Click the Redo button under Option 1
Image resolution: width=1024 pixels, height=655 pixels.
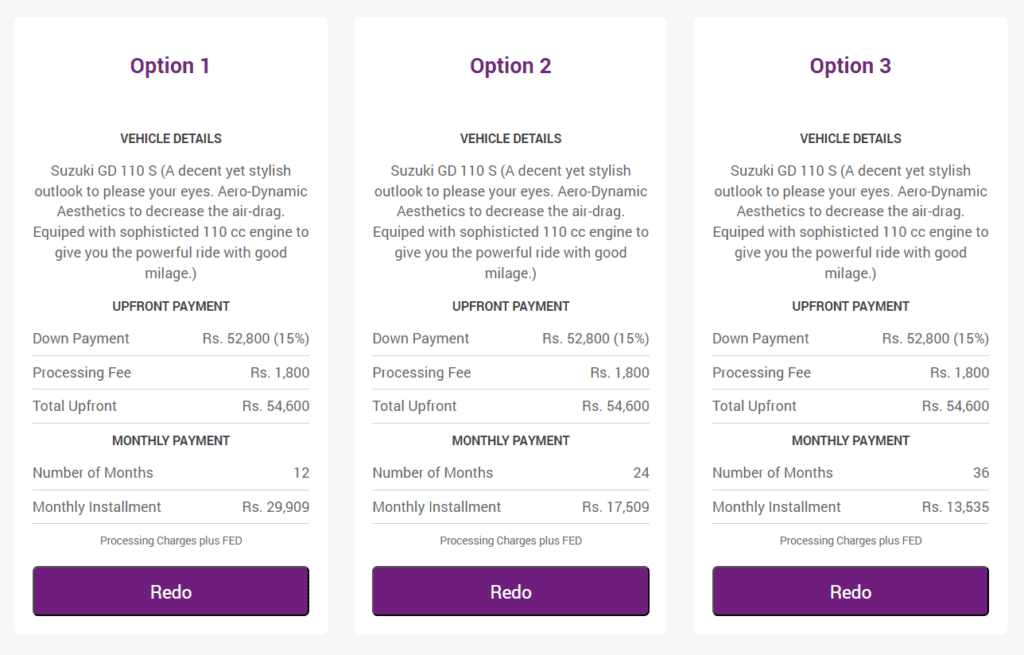click(170, 591)
